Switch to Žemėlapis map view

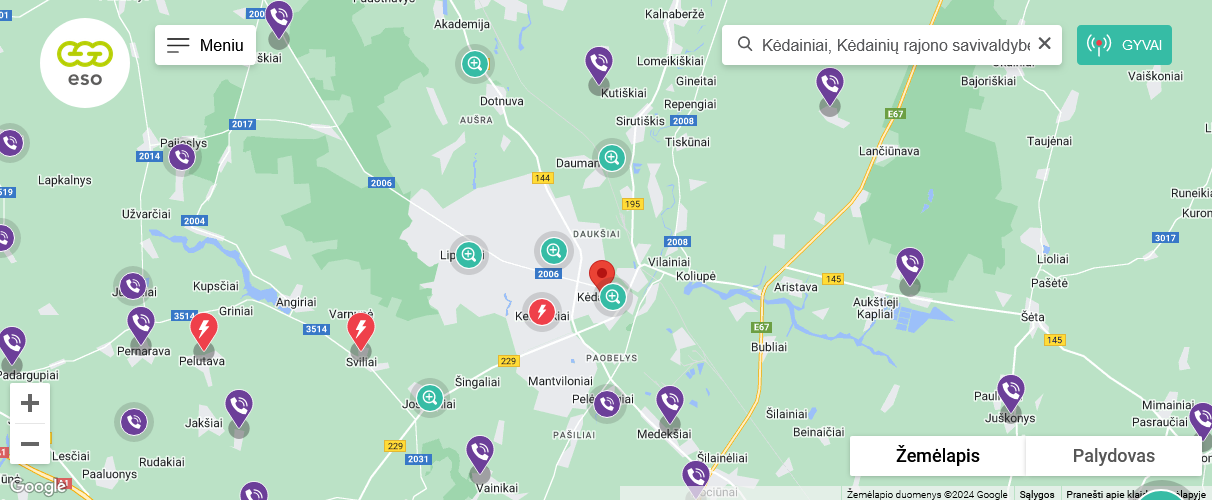(x=938, y=456)
